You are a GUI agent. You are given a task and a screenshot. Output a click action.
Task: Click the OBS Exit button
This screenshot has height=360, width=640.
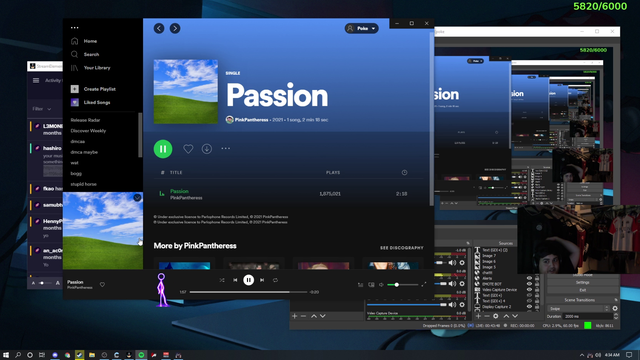(x=582, y=290)
